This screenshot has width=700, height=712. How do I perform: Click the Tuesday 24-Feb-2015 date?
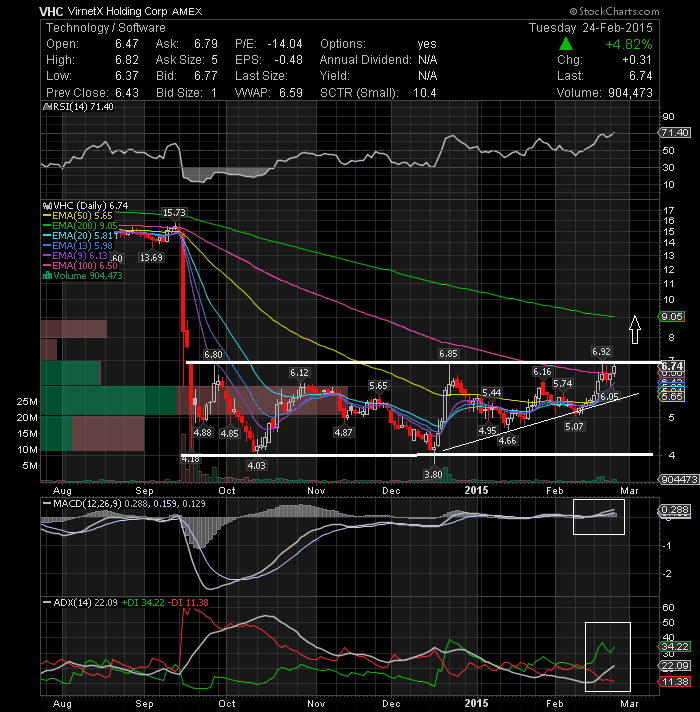click(x=591, y=28)
